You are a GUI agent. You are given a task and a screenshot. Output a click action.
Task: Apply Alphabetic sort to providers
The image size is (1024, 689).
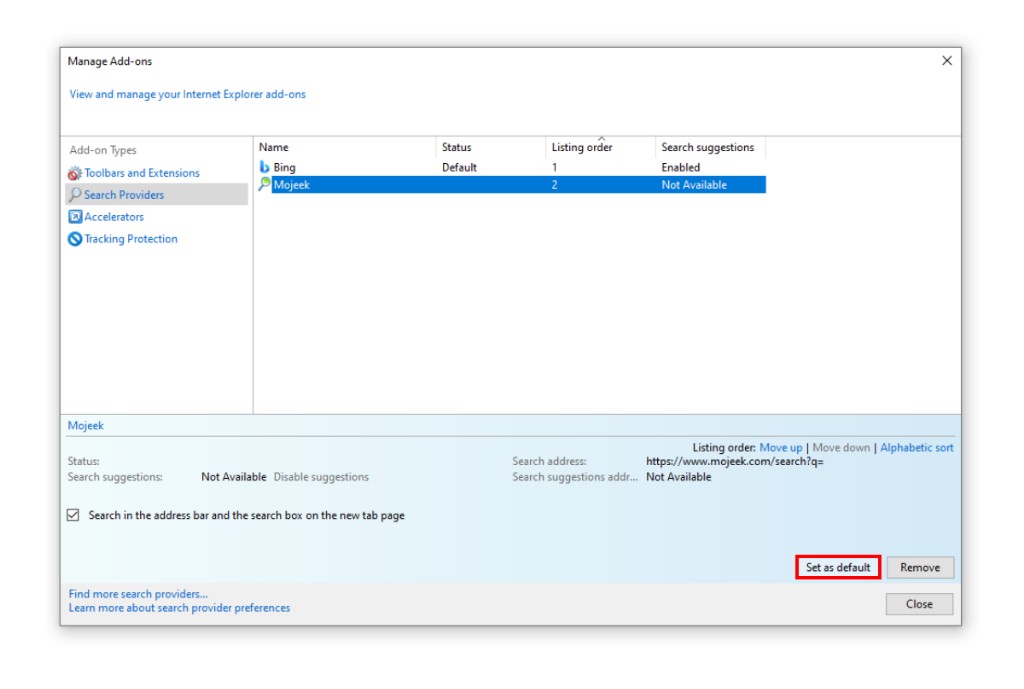click(x=917, y=448)
